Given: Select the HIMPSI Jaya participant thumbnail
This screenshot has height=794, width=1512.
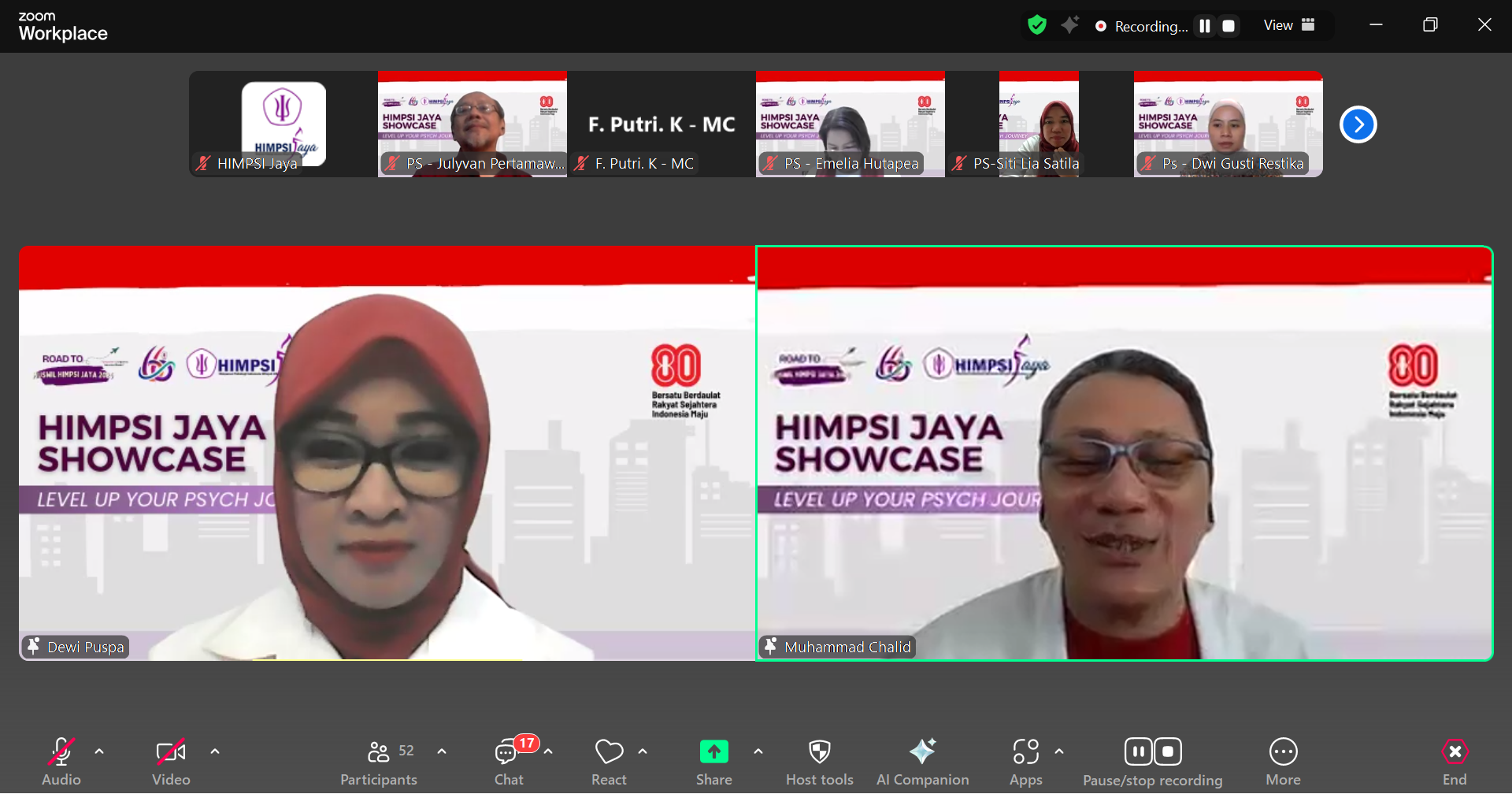Looking at the screenshot, I should click(283, 124).
